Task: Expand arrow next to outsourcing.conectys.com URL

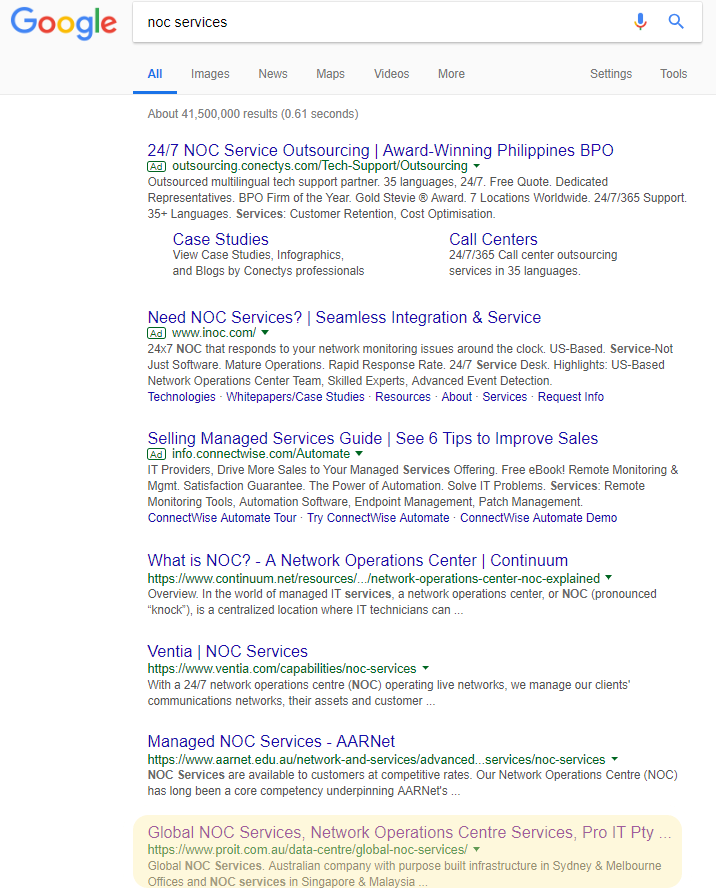Action: 477,166
